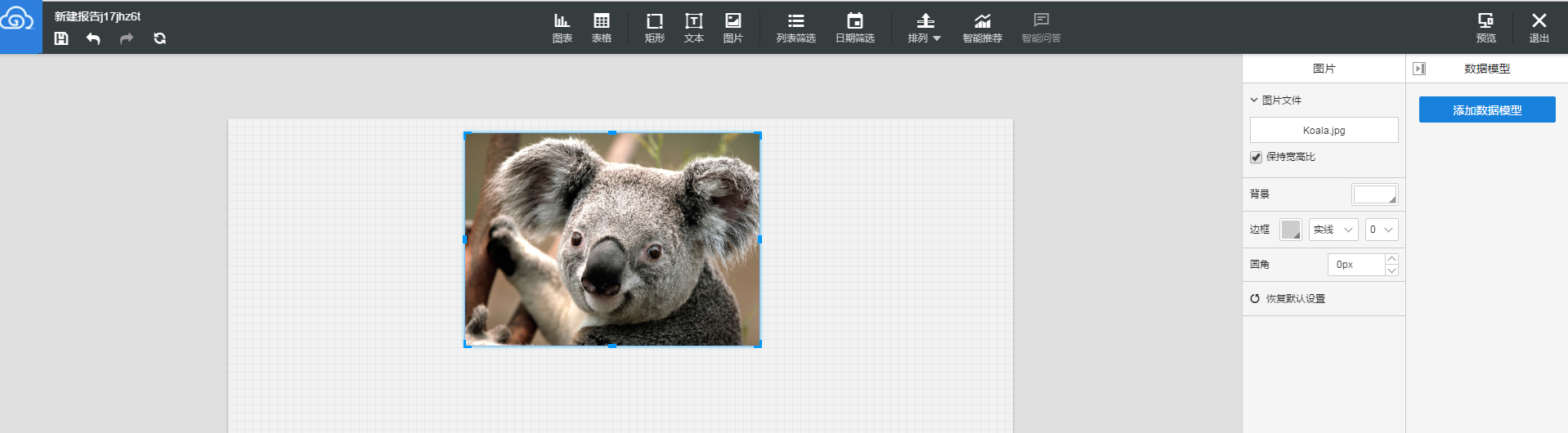Click the 智能问答 smart Q&A icon

1042,28
